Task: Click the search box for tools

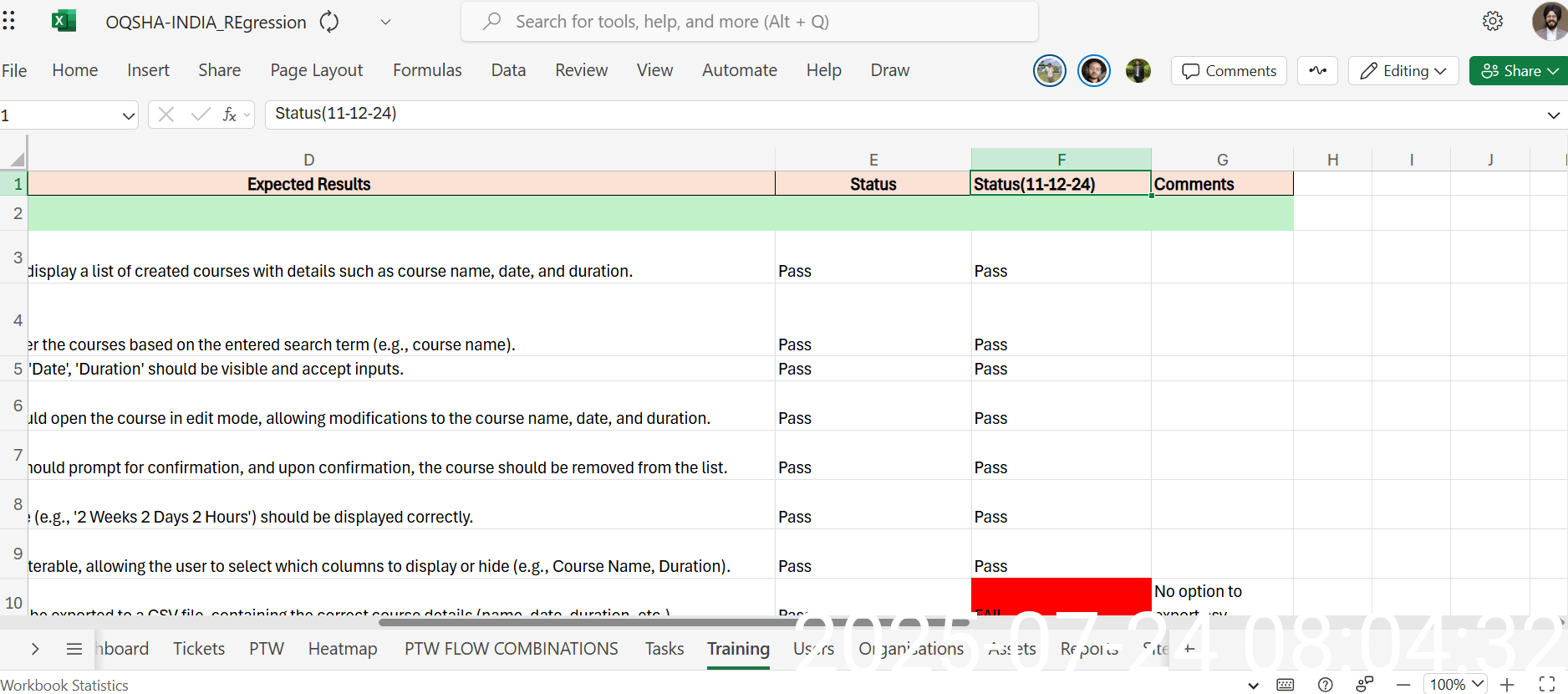Action: point(750,22)
